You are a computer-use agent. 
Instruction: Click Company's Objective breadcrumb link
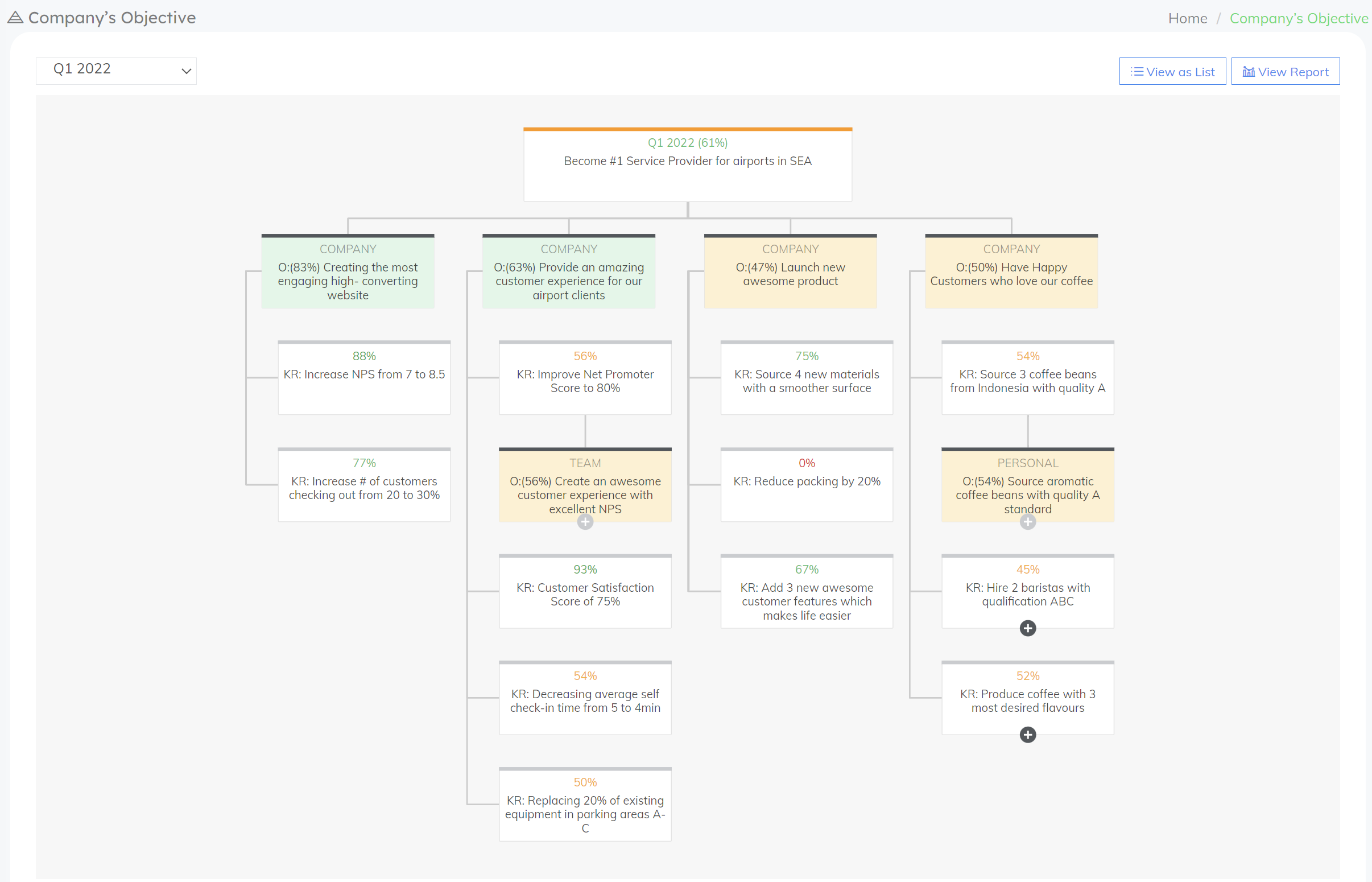coord(1299,18)
